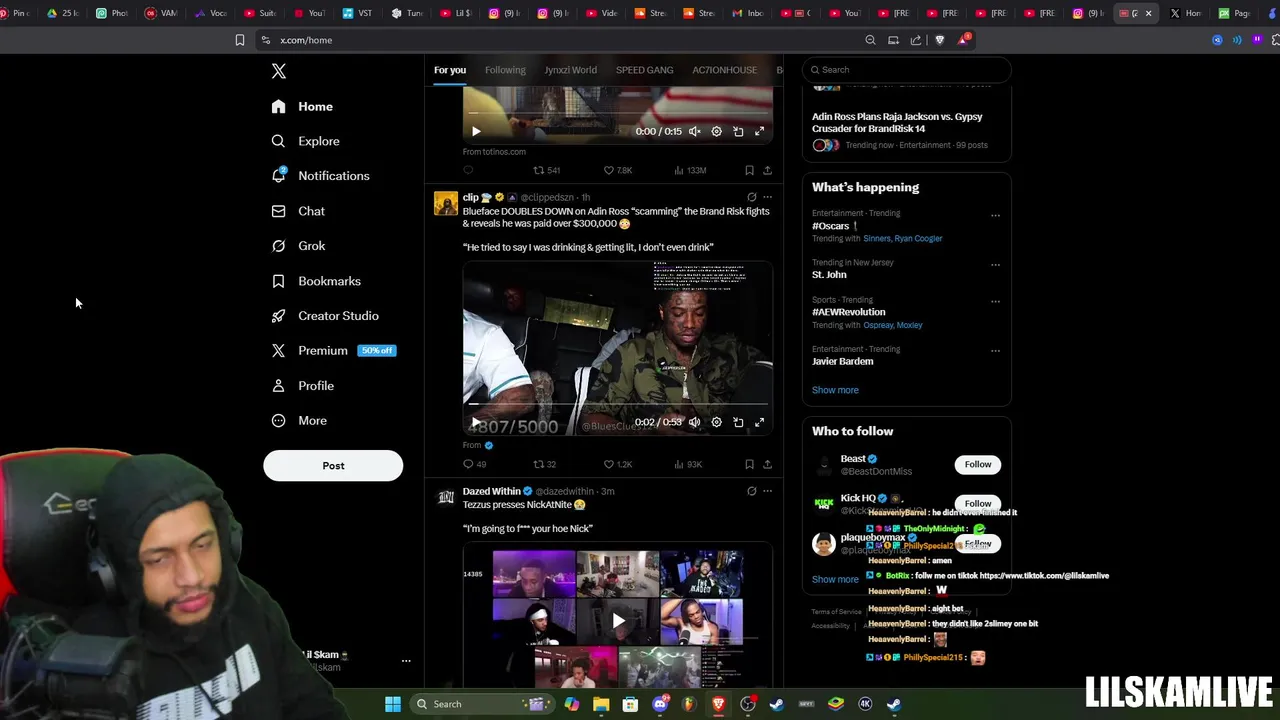1280x720 pixels.
Task: Click the X logo in sidebar
Action: click(279, 71)
